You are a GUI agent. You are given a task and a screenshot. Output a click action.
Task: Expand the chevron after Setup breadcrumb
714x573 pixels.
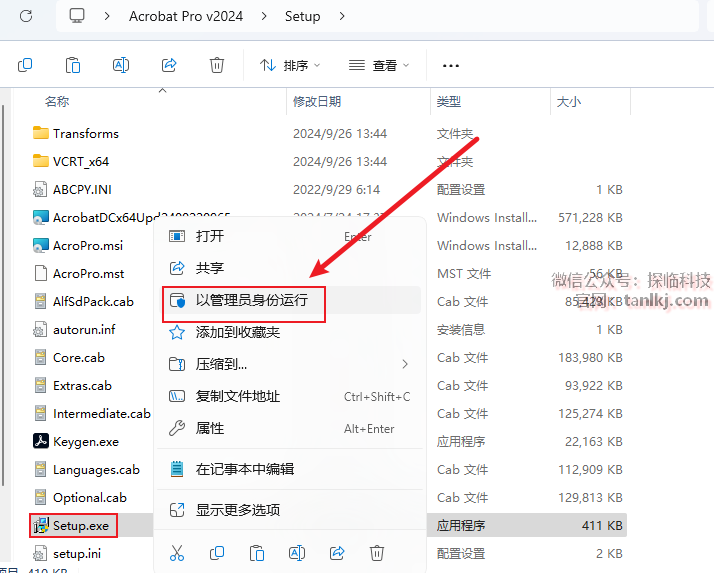coord(342,16)
